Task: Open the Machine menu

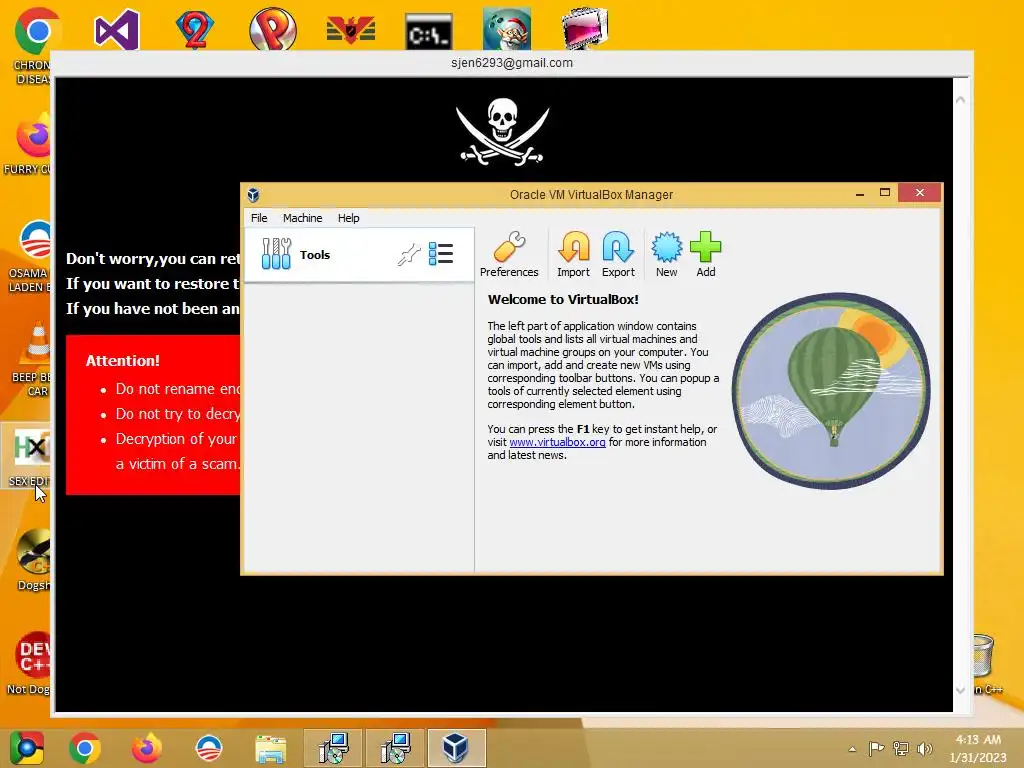Action: coord(302,218)
